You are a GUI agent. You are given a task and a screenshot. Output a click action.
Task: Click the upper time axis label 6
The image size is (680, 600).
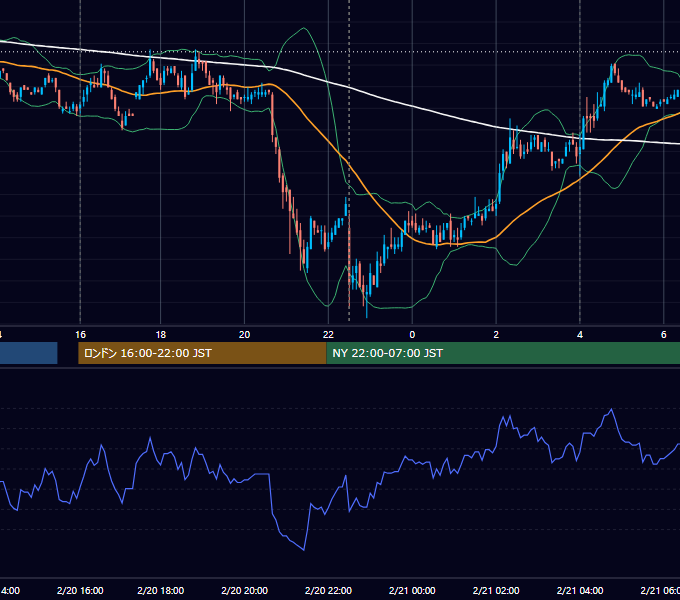point(664,335)
